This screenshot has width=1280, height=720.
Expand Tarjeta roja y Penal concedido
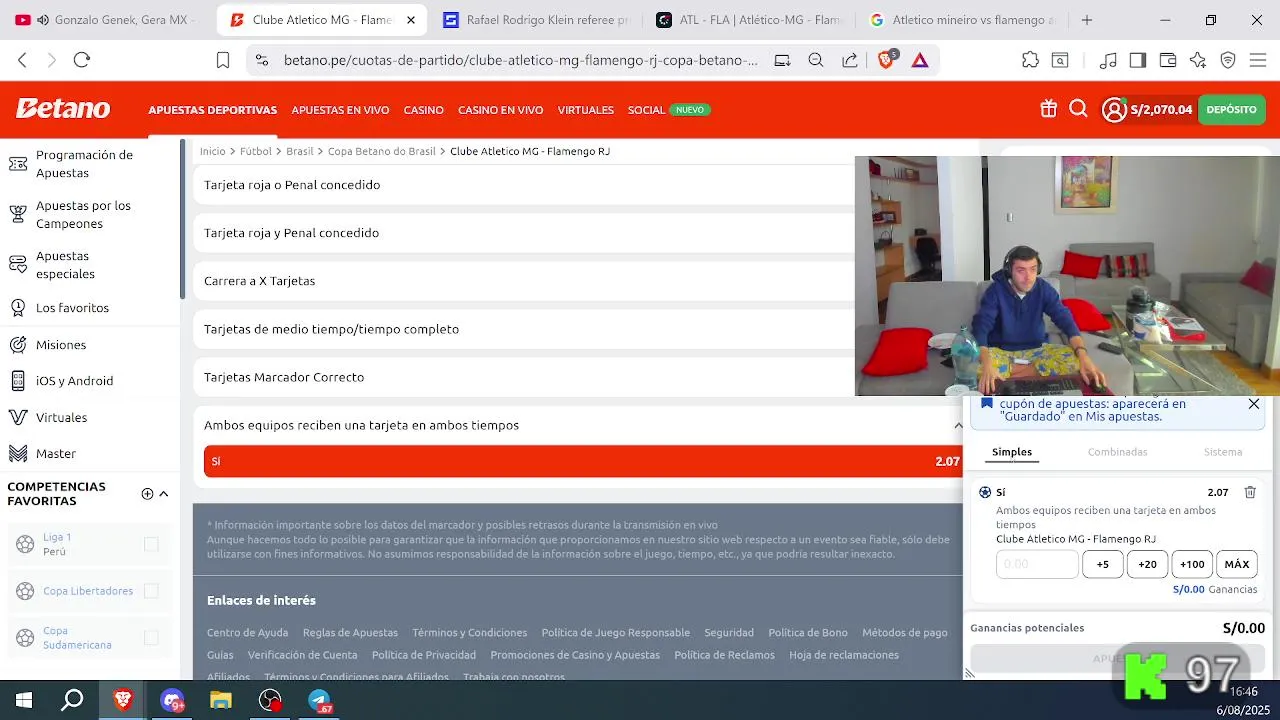click(524, 233)
